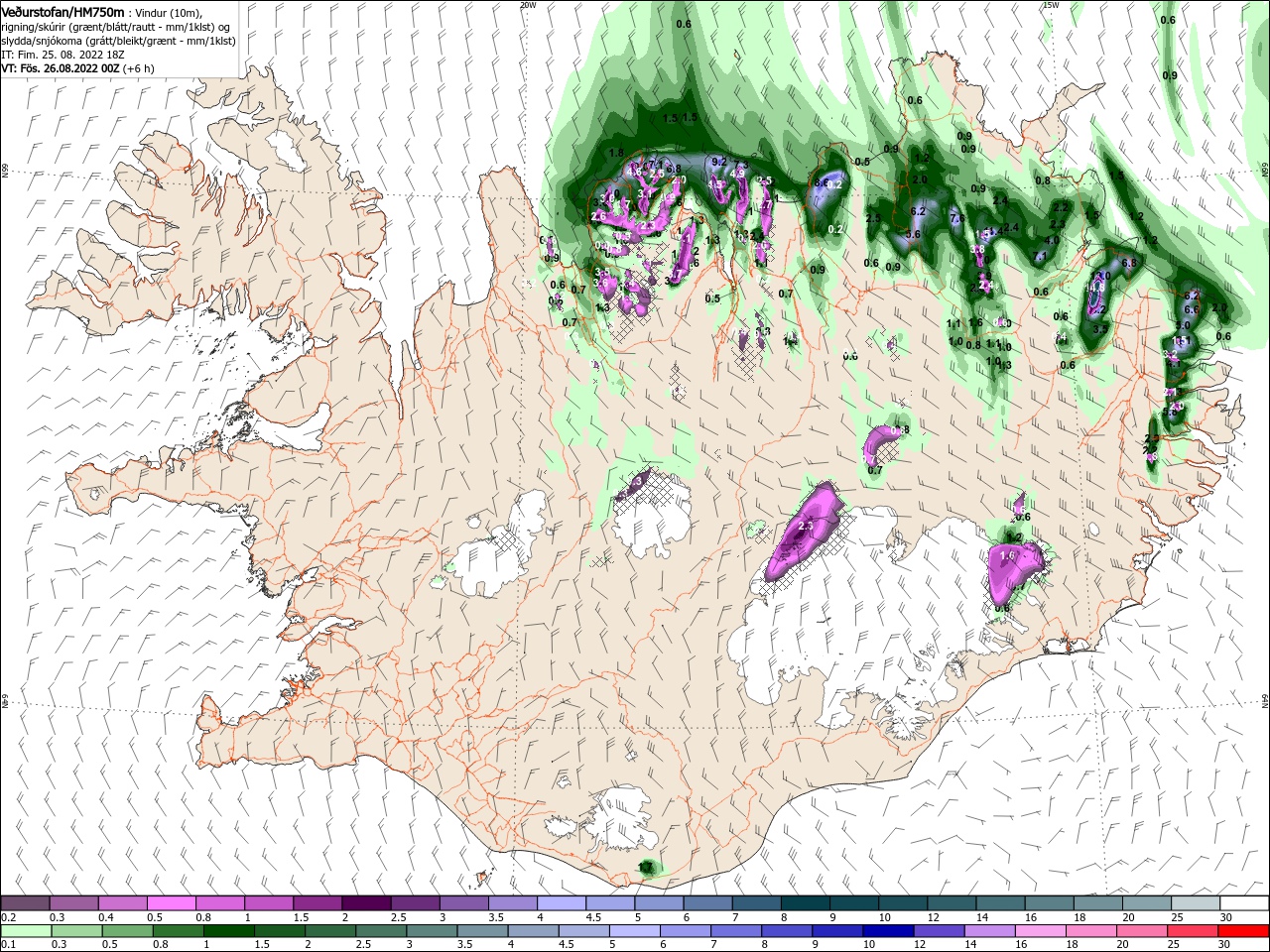Select the pale grey 25–30 swatch in top legend row
This screenshot has width=1270, height=952.
1196,903
